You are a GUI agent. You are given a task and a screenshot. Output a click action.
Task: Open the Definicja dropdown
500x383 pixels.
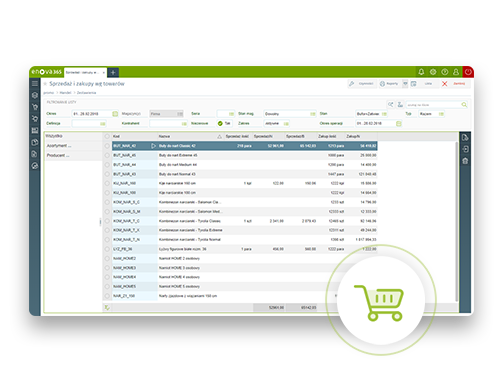point(89,123)
